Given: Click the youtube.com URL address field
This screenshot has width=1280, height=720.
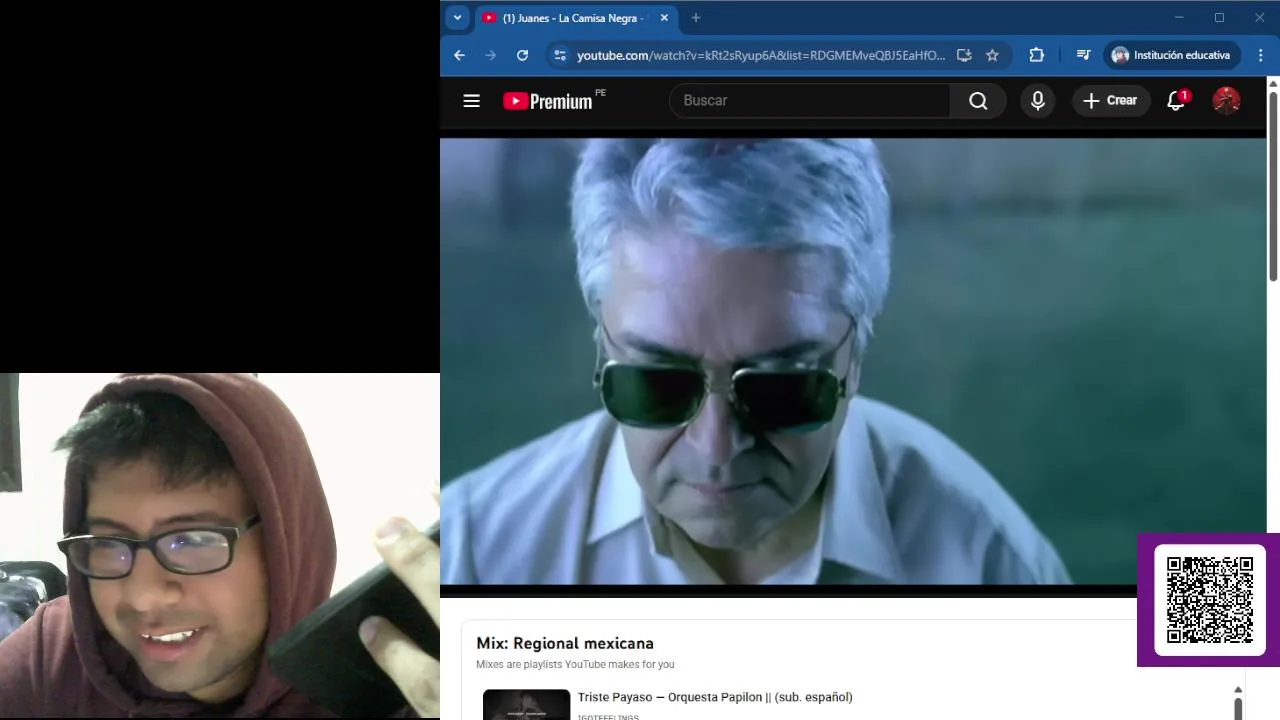Looking at the screenshot, I should [761, 55].
